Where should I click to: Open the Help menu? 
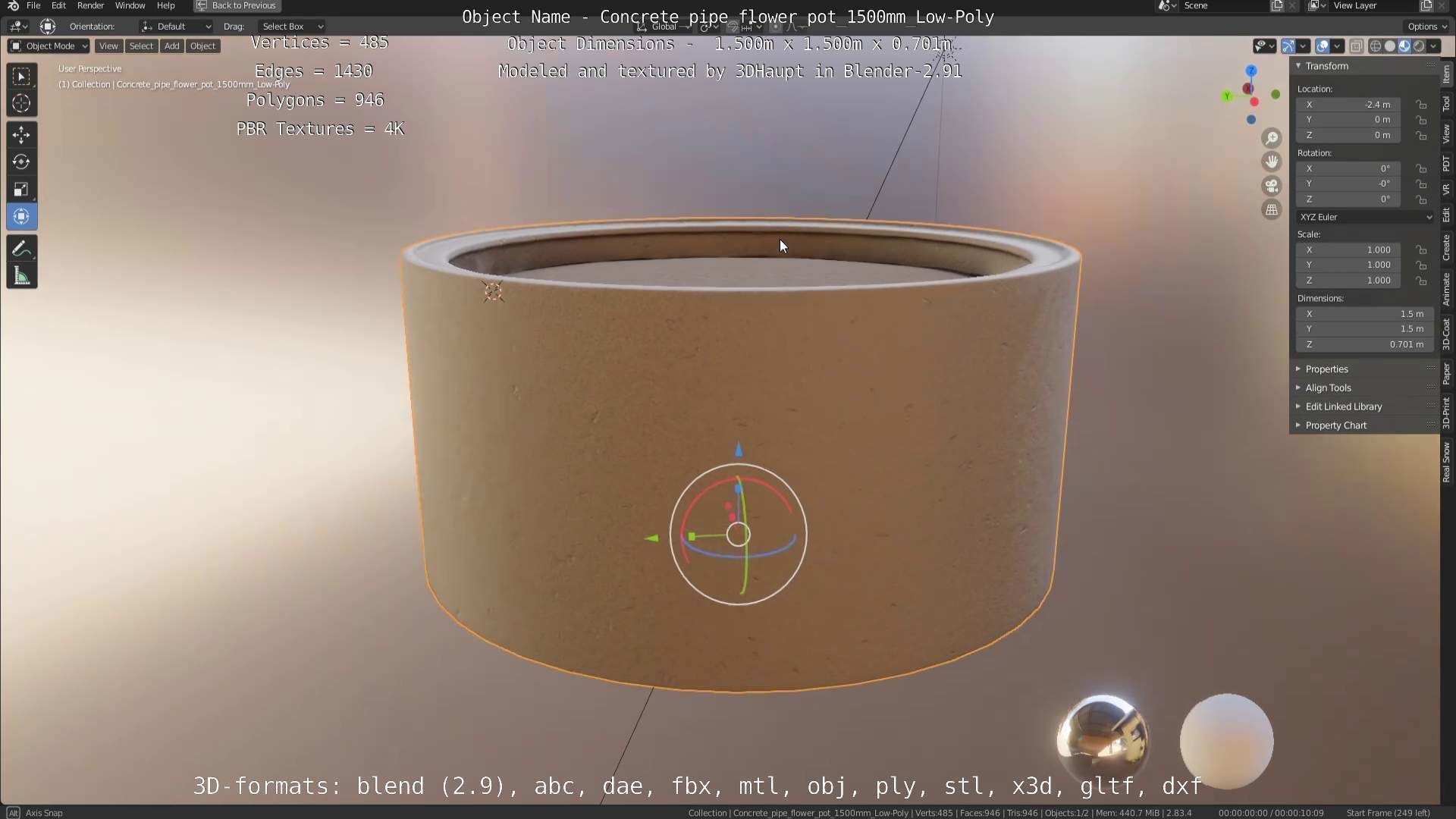point(165,5)
